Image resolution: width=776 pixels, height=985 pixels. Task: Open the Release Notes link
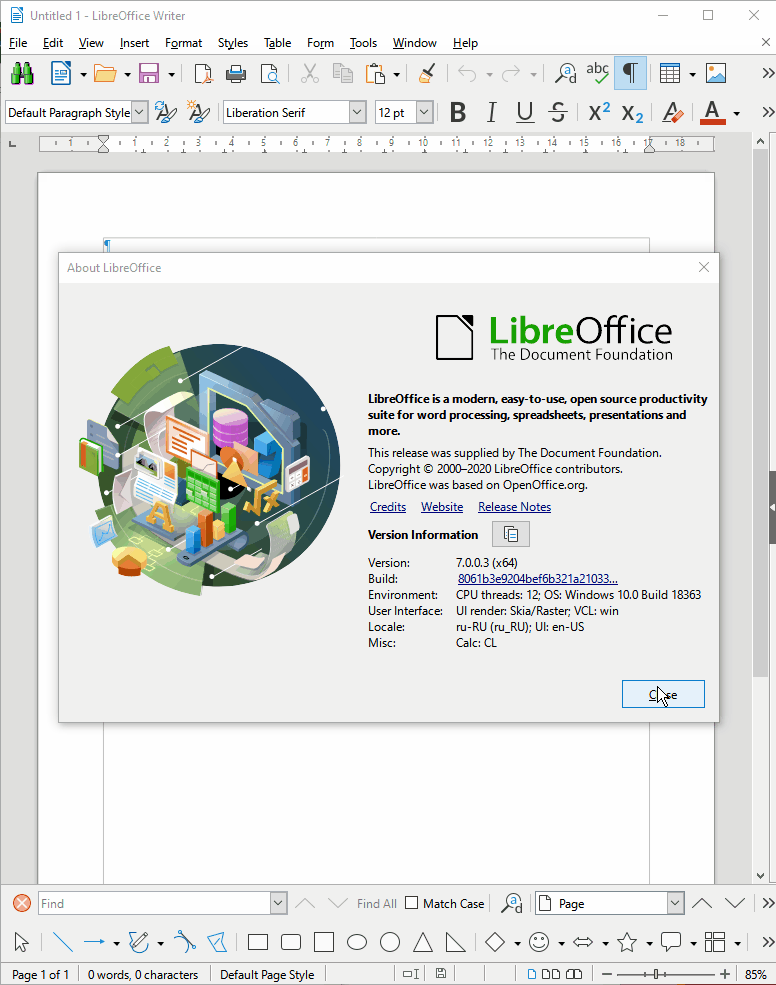(515, 507)
